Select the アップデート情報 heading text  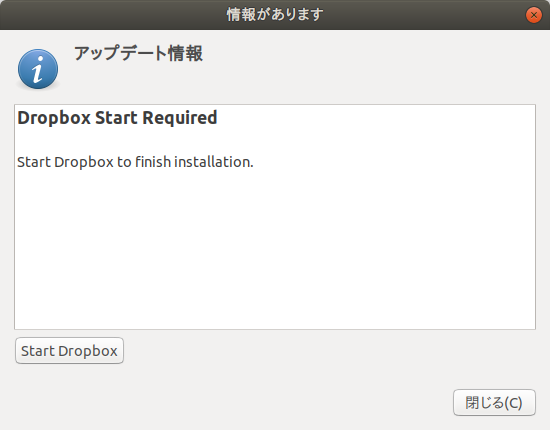[x=138, y=53]
